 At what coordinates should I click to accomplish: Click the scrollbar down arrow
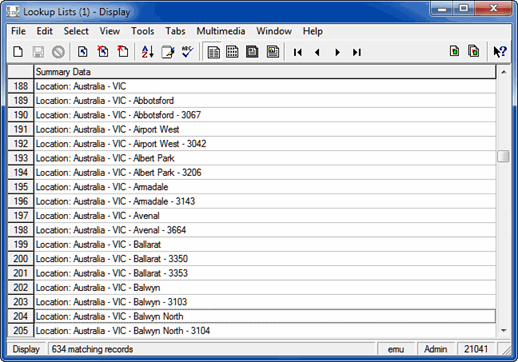pyautogui.click(x=503, y=330)
